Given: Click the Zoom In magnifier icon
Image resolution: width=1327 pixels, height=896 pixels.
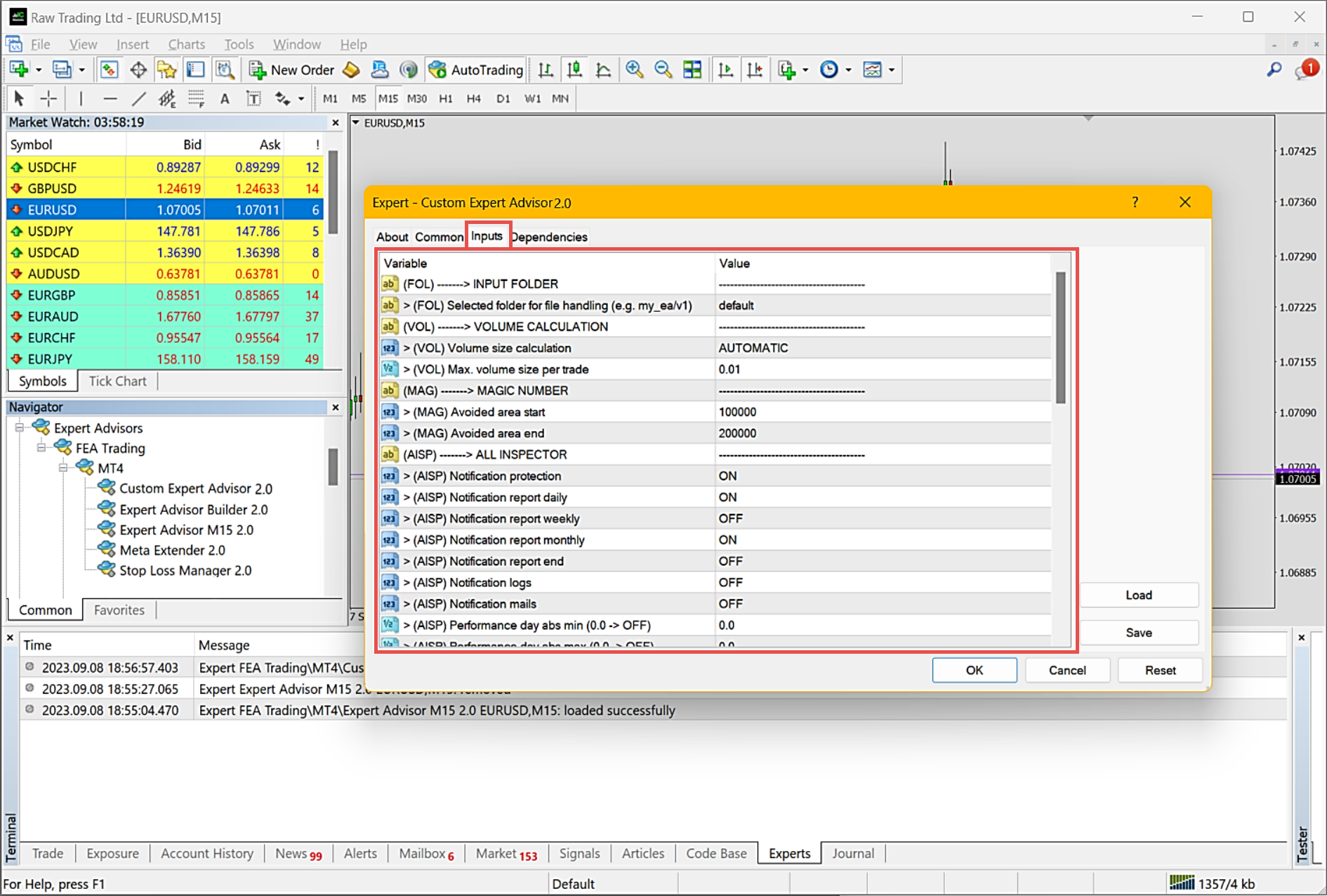Looking at the screenshot, I should 635,70.
